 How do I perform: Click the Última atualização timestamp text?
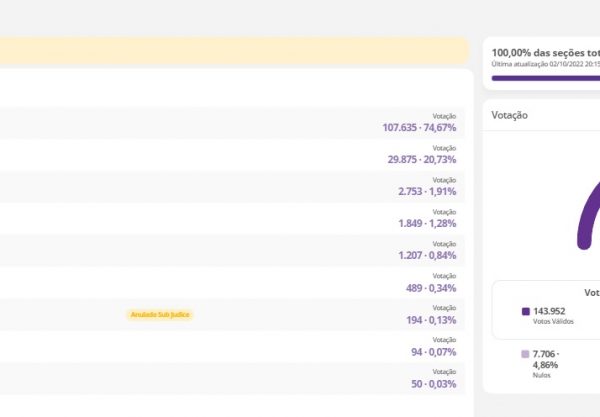coord(545,63)
